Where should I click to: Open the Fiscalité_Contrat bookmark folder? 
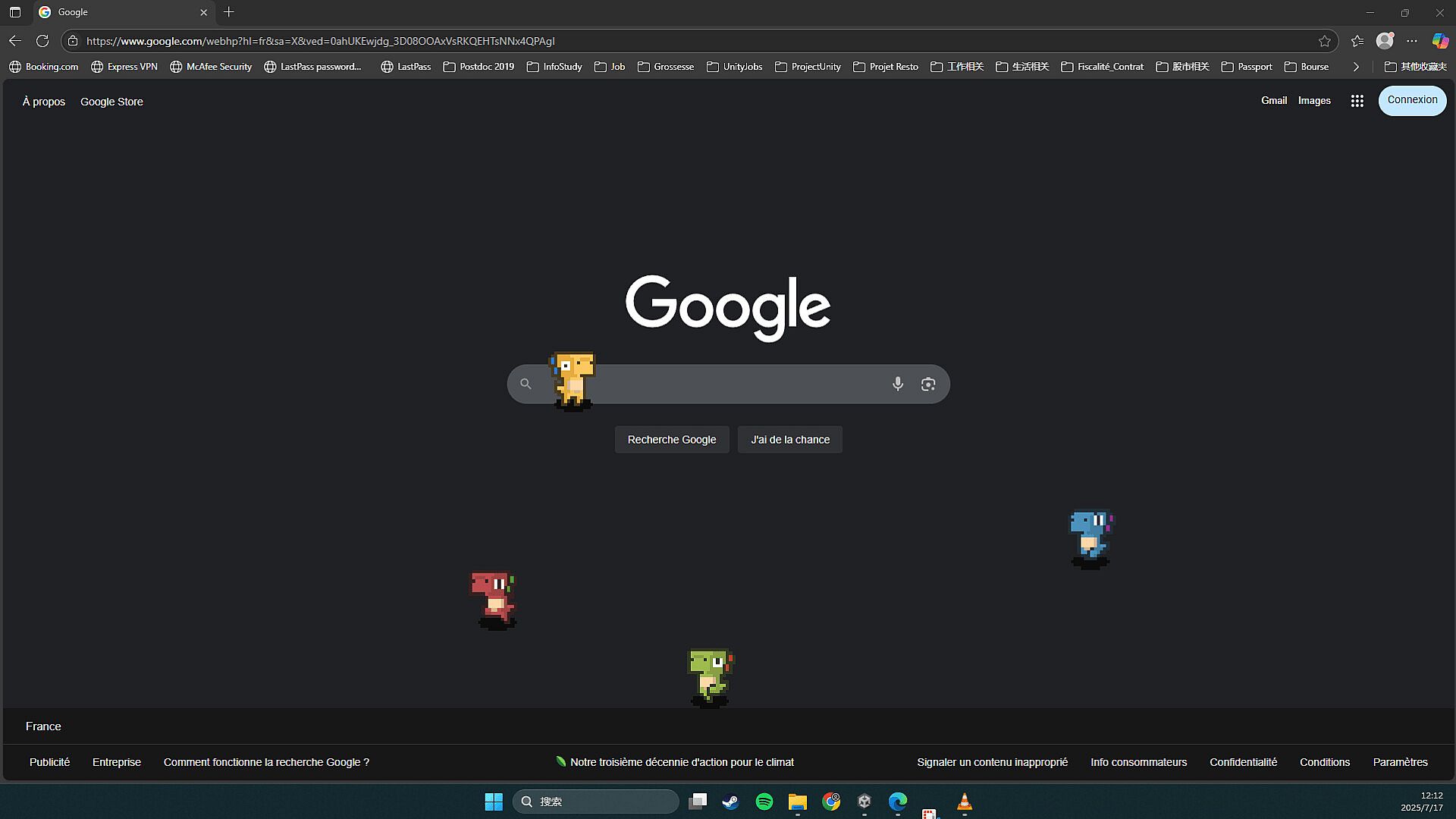(1102, 67)
